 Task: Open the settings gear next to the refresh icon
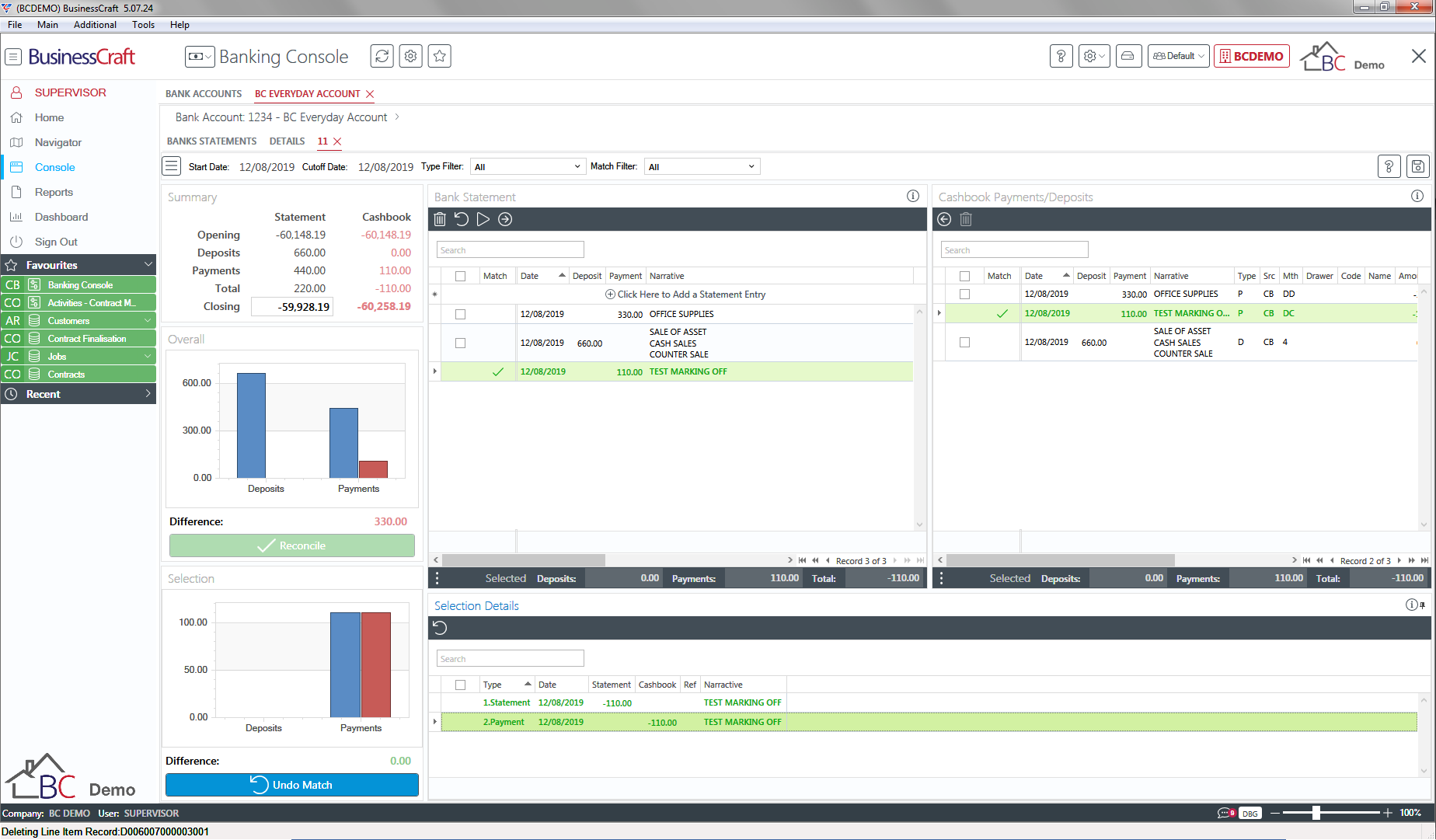(410, 56)
